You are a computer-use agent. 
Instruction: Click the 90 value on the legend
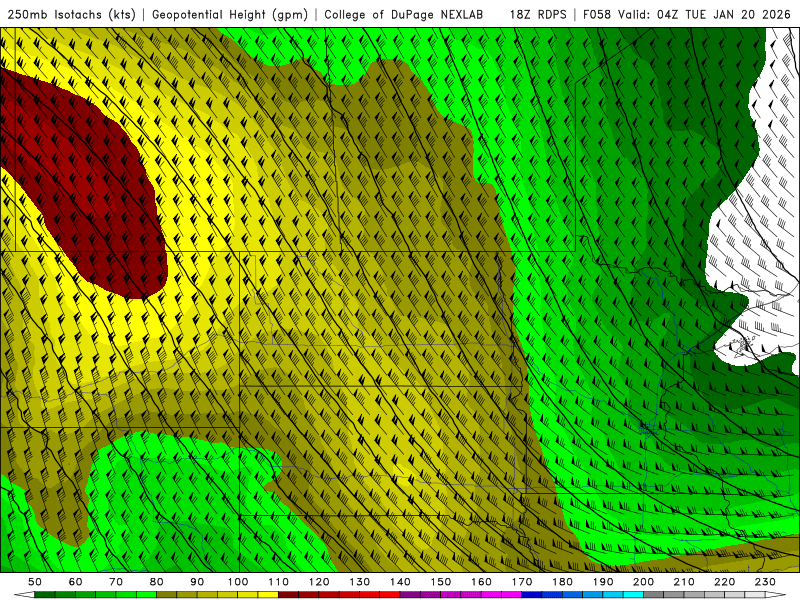click(197, 582)
